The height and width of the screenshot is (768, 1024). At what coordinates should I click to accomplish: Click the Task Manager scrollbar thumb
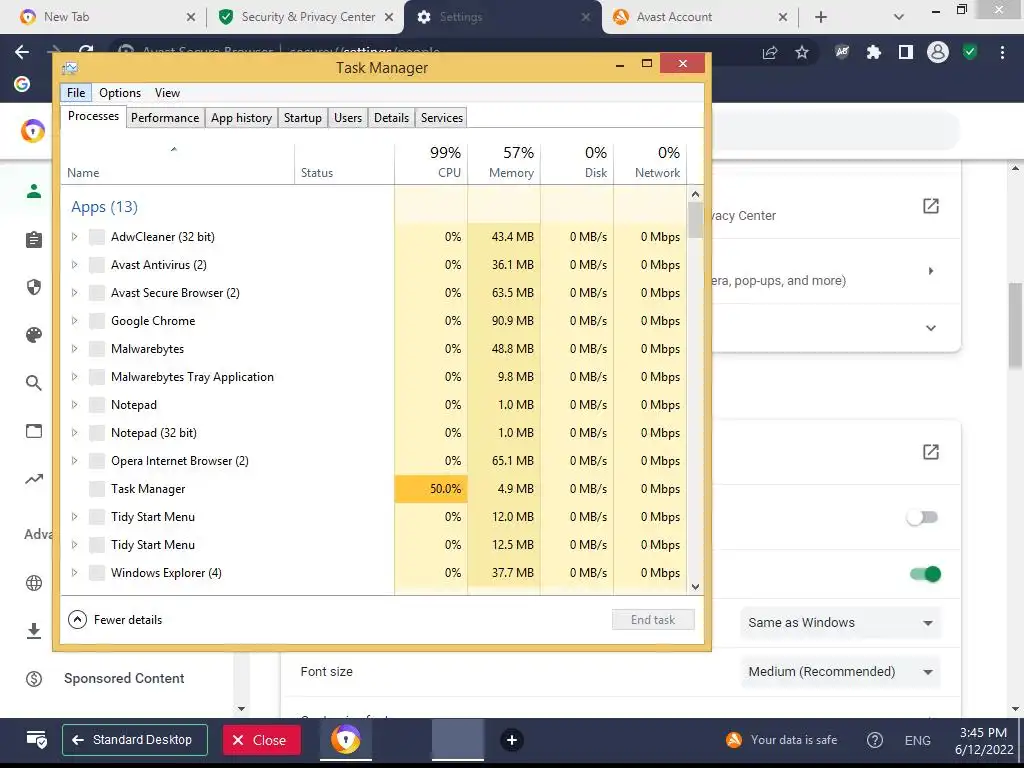coord(695,220)
